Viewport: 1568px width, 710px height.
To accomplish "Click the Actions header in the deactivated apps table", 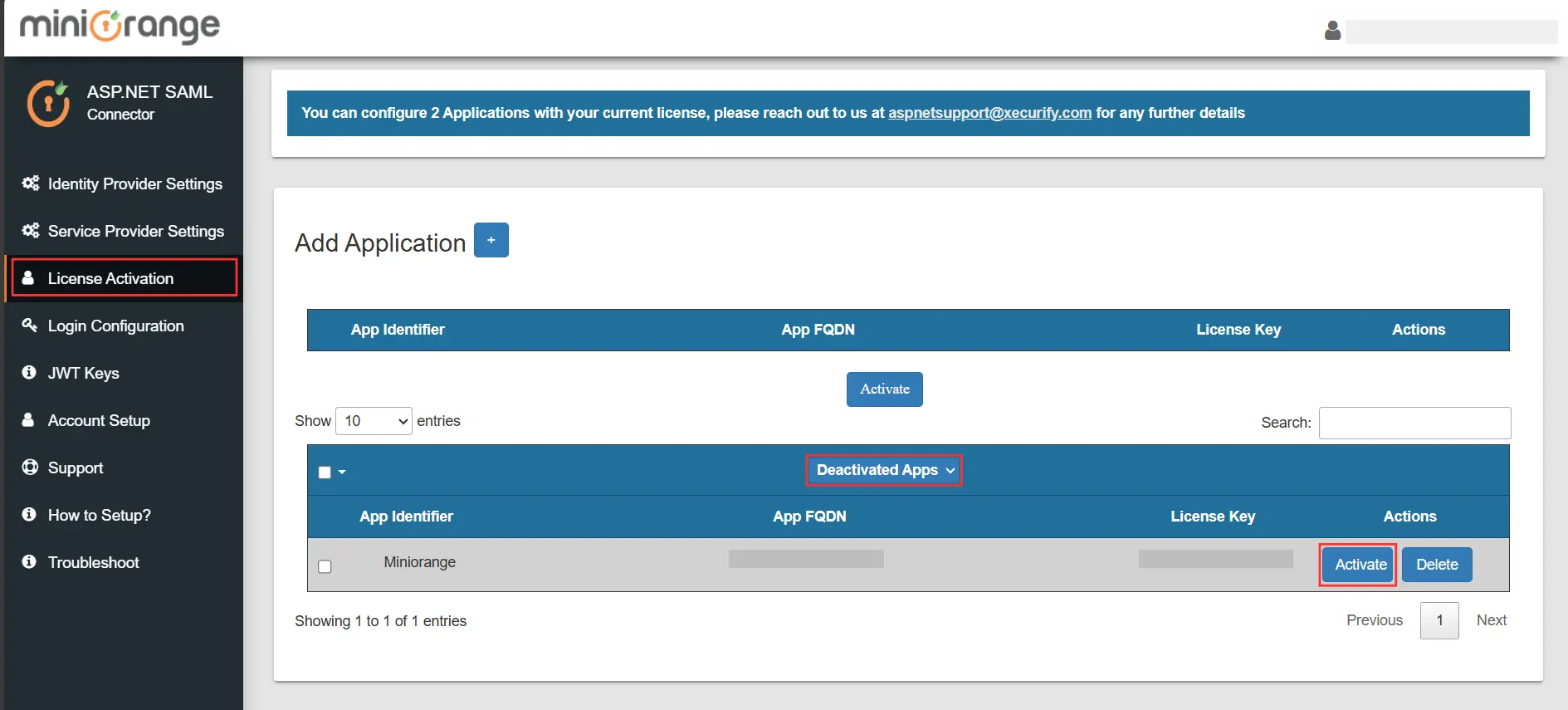I will (1409, 517).
